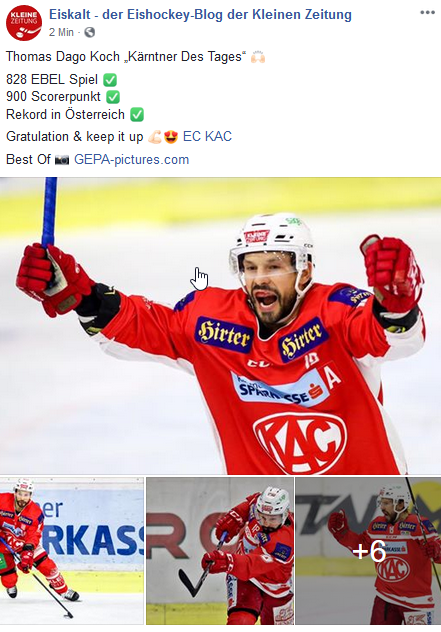Click the '2 Min' post timestamp
The width and height of the screenshot is (441, 632).
pyautogui.click(x=61, y=32)
